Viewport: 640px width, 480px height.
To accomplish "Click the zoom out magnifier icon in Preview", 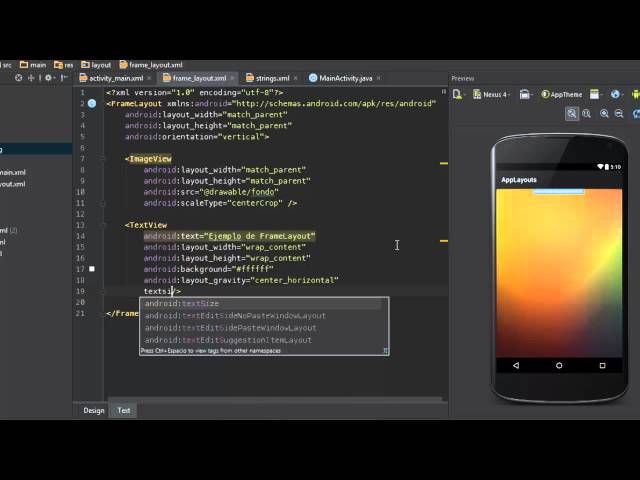I will coord(619,114).
